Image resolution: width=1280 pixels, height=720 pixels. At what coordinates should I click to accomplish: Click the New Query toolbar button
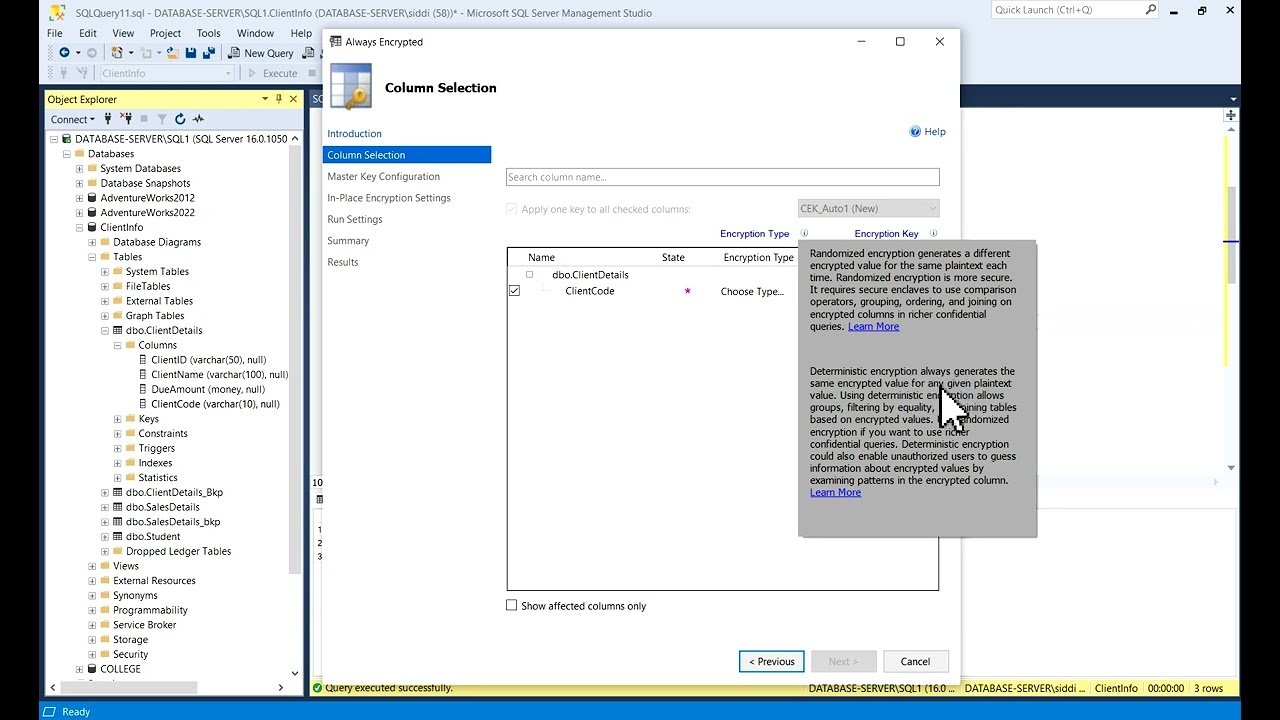click(260, 53)
